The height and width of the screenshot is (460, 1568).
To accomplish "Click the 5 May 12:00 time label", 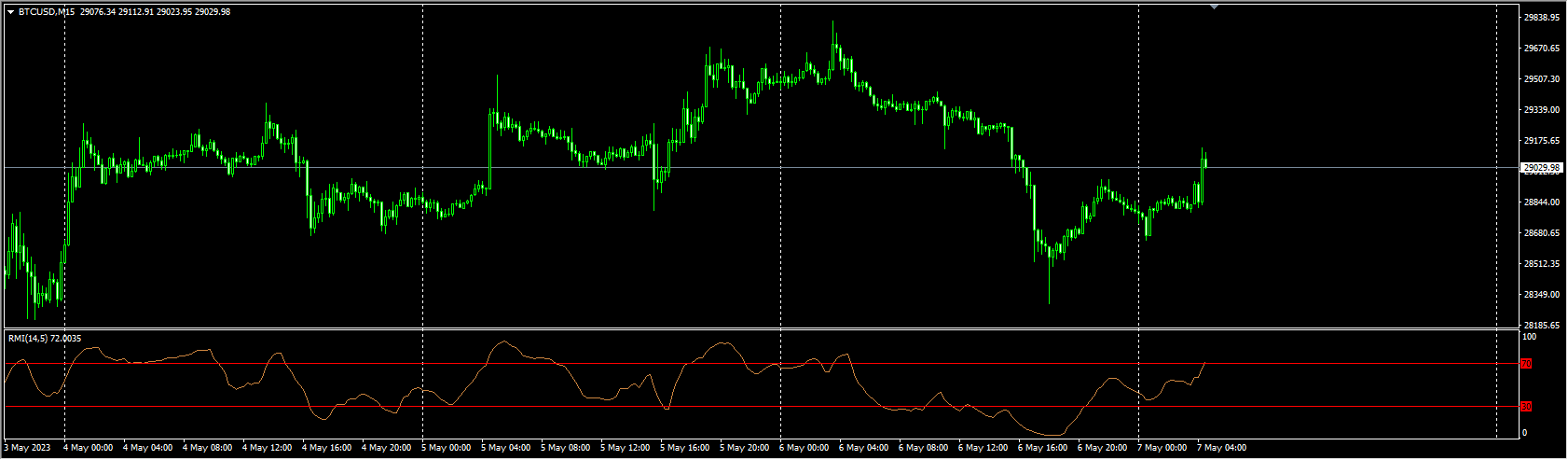I will coord(626,448).
